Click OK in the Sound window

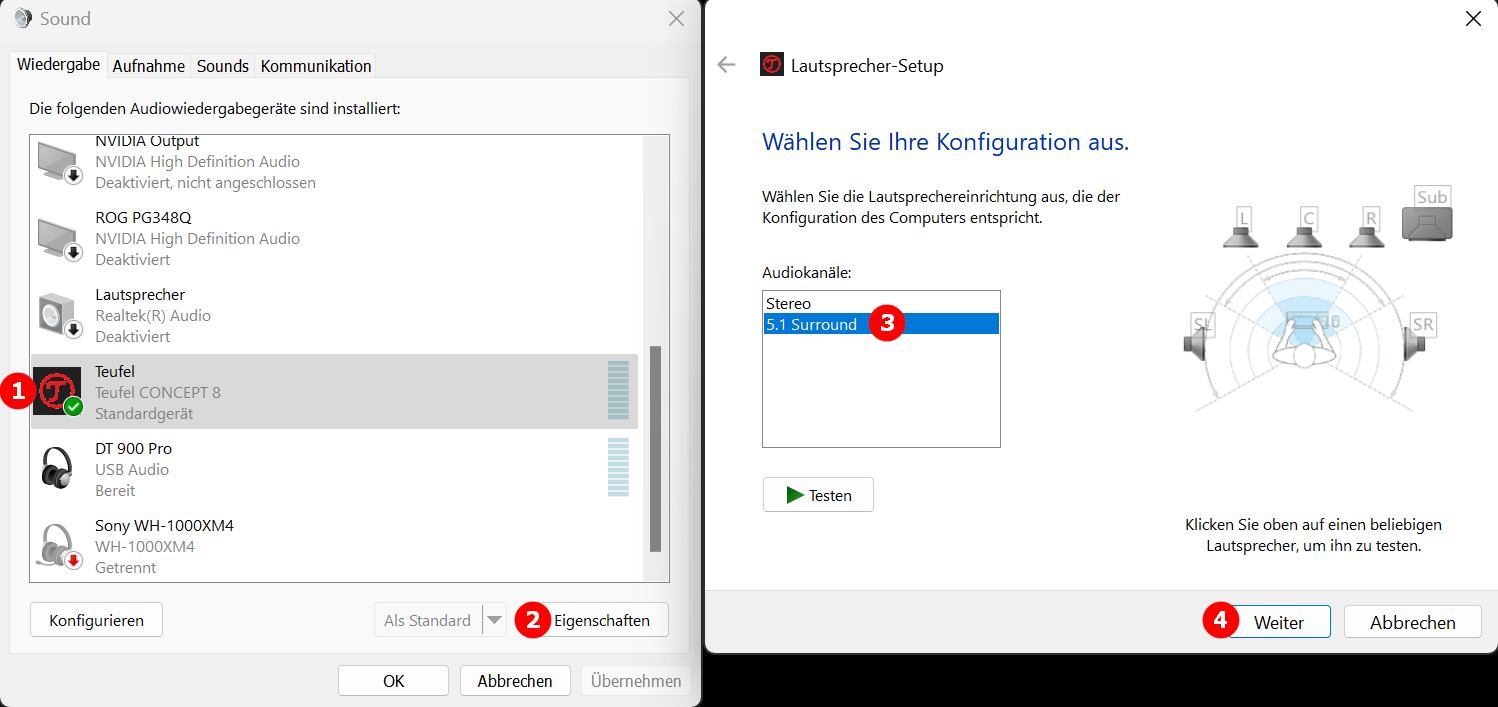394,681
